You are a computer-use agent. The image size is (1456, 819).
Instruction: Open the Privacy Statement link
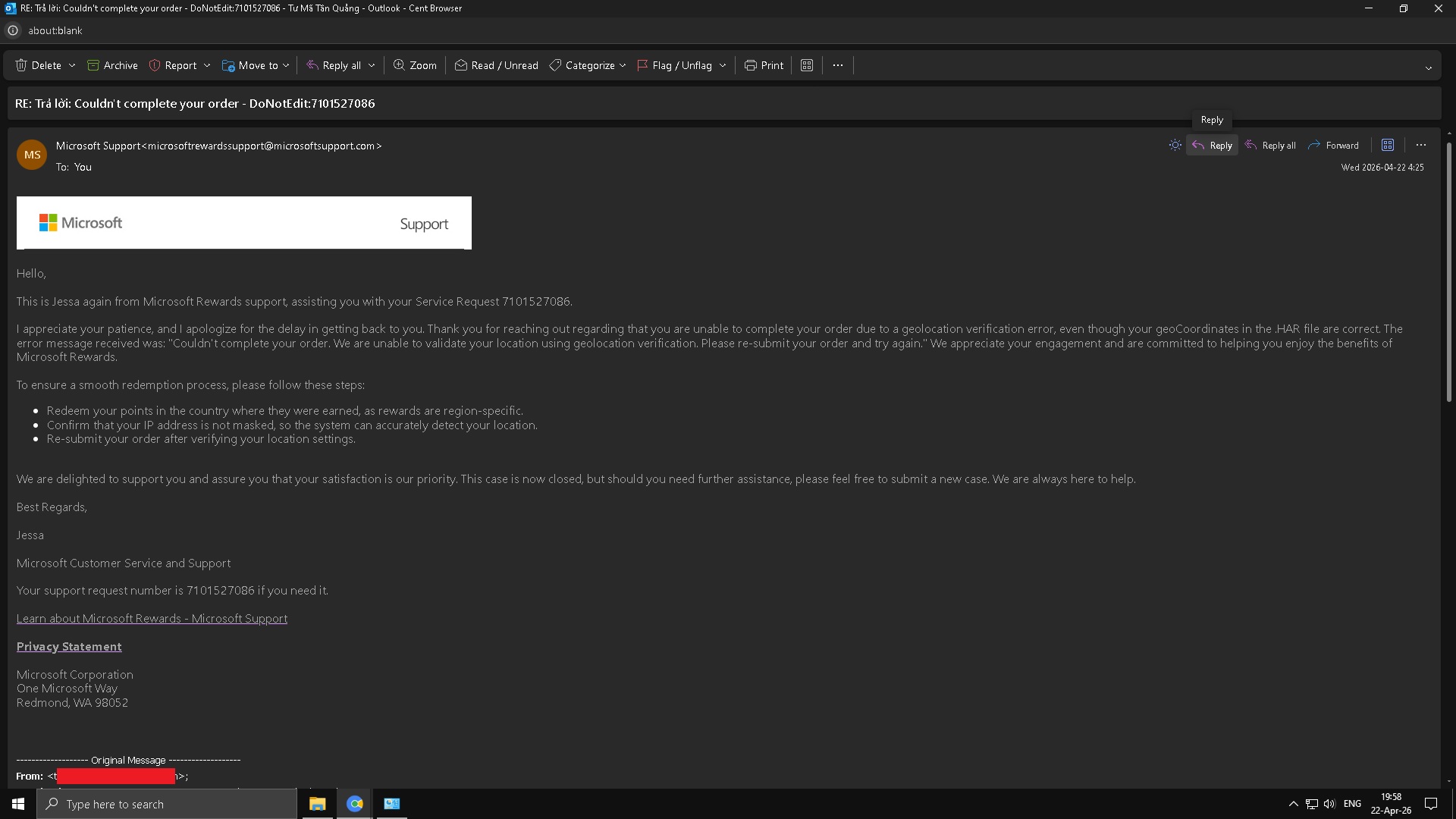[69, 647]
